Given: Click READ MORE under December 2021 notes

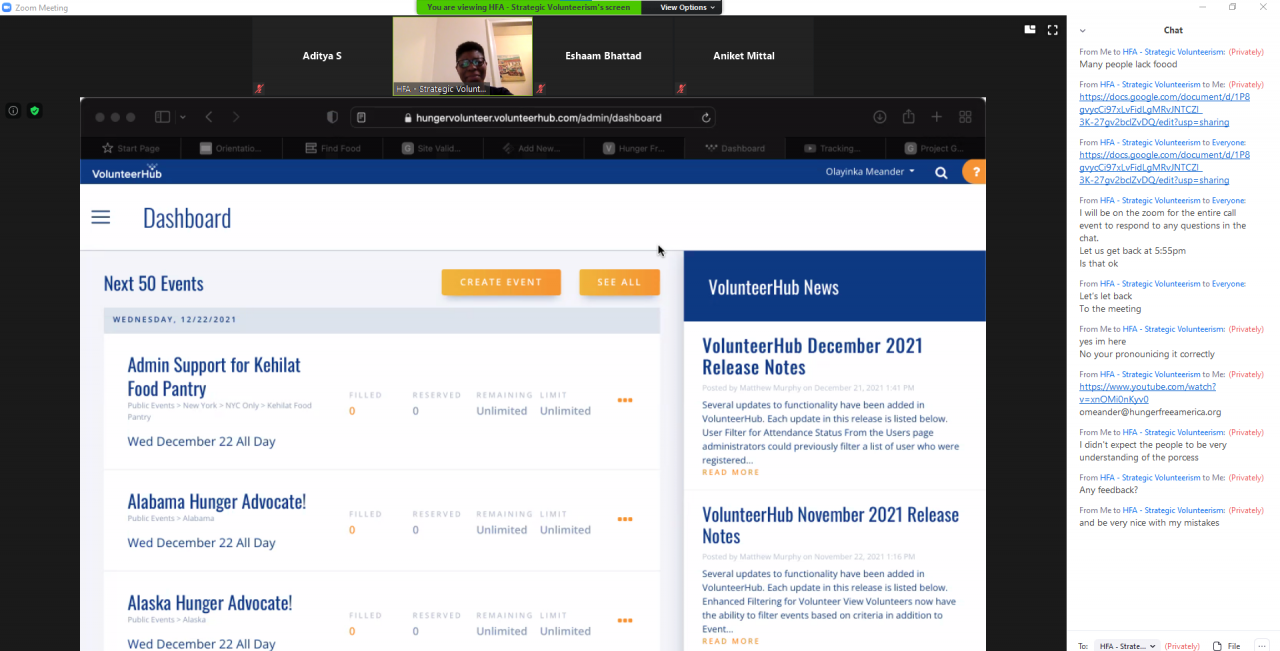Looking at the screenshot, I should tap(731, 472).
